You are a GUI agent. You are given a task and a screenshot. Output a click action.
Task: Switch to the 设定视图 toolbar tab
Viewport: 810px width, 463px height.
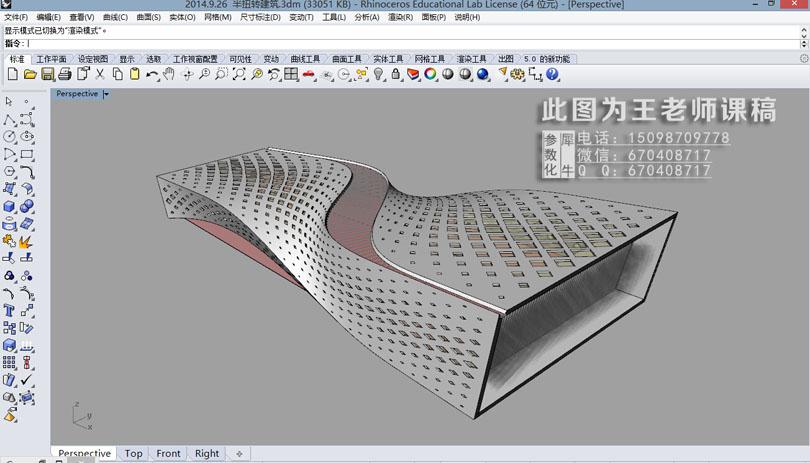click(93, 59)
